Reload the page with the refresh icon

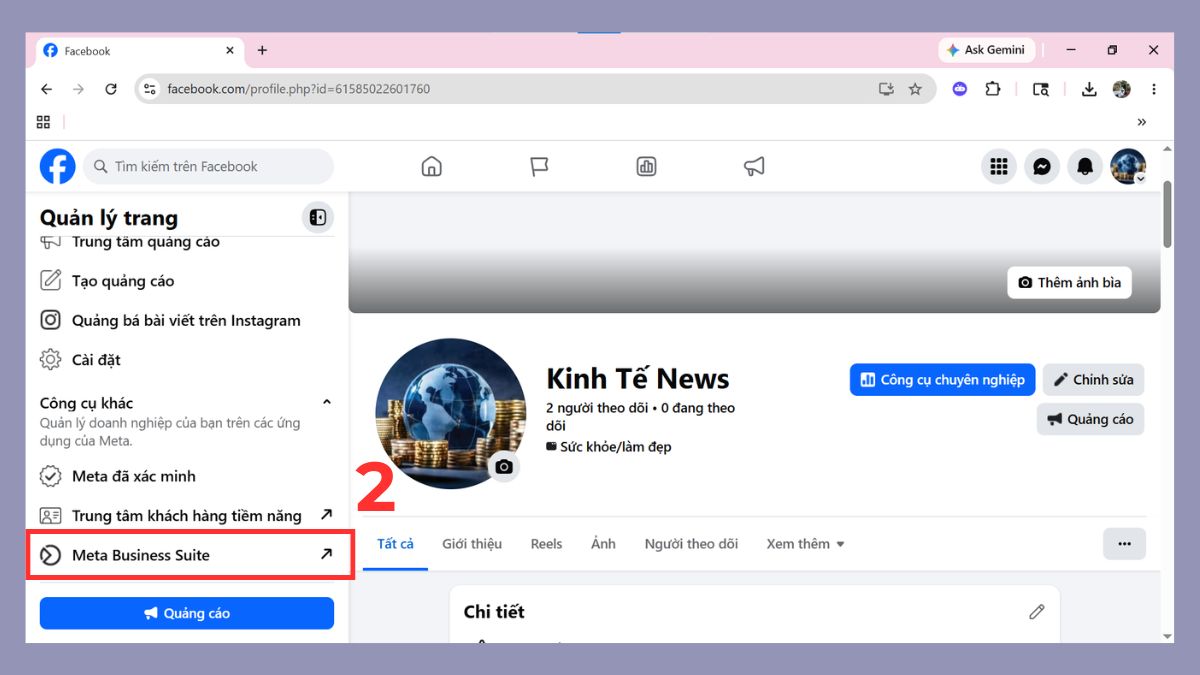coord(111,89)
